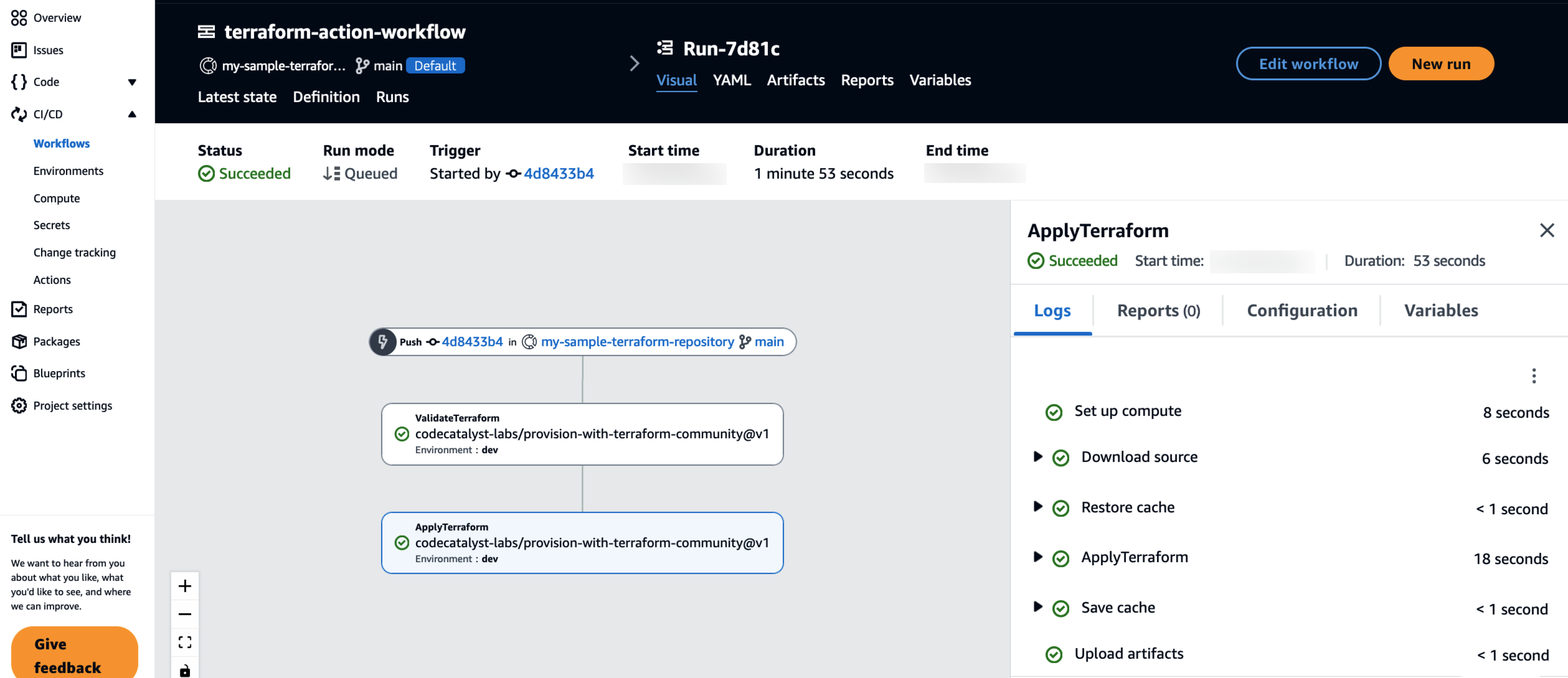The image size is (1568, 678).
Task: Open the Configuration tab in the details panel
Action: pos(1301,310)
